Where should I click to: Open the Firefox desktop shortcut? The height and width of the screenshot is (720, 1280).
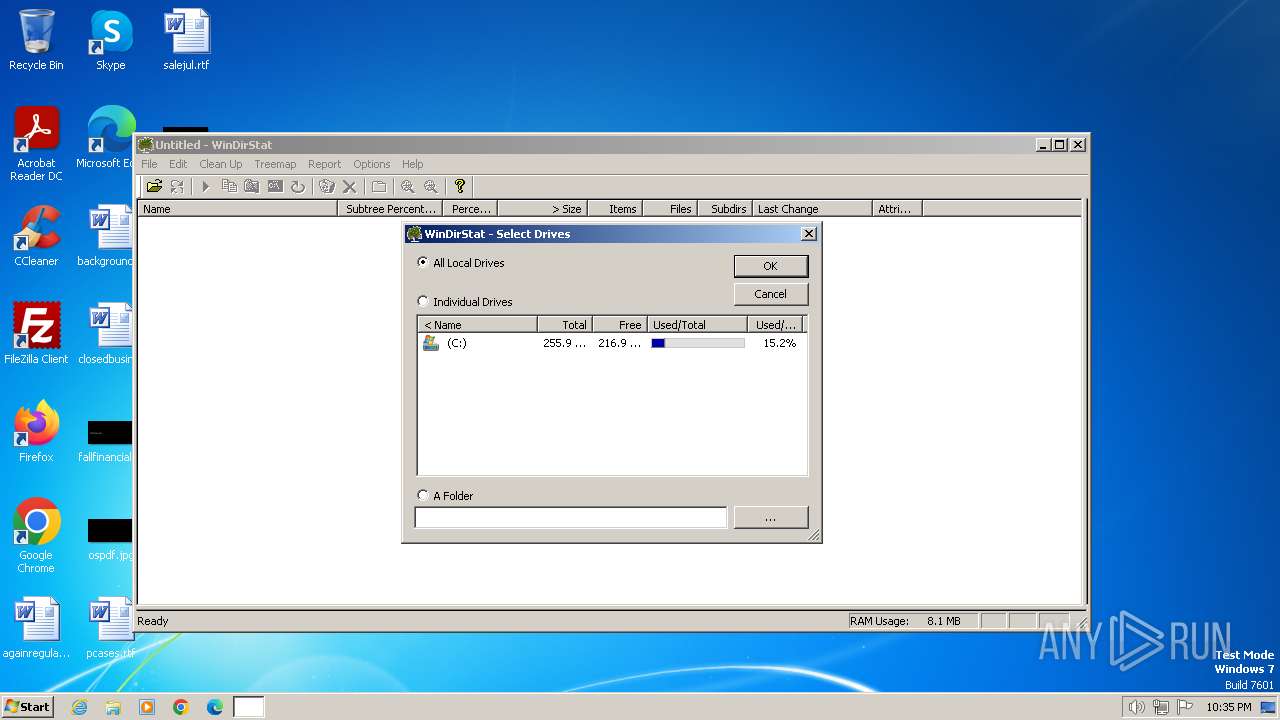36,432
